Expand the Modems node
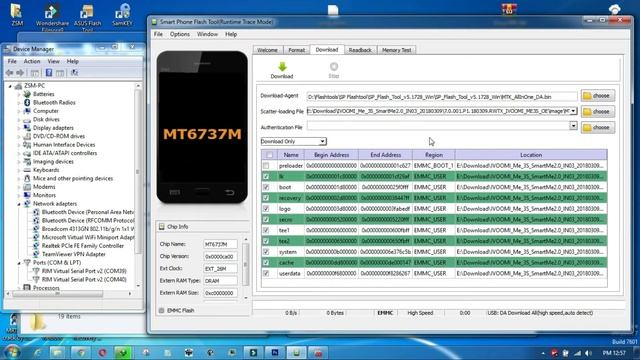640x360 pixels. [x=19, y=187]
